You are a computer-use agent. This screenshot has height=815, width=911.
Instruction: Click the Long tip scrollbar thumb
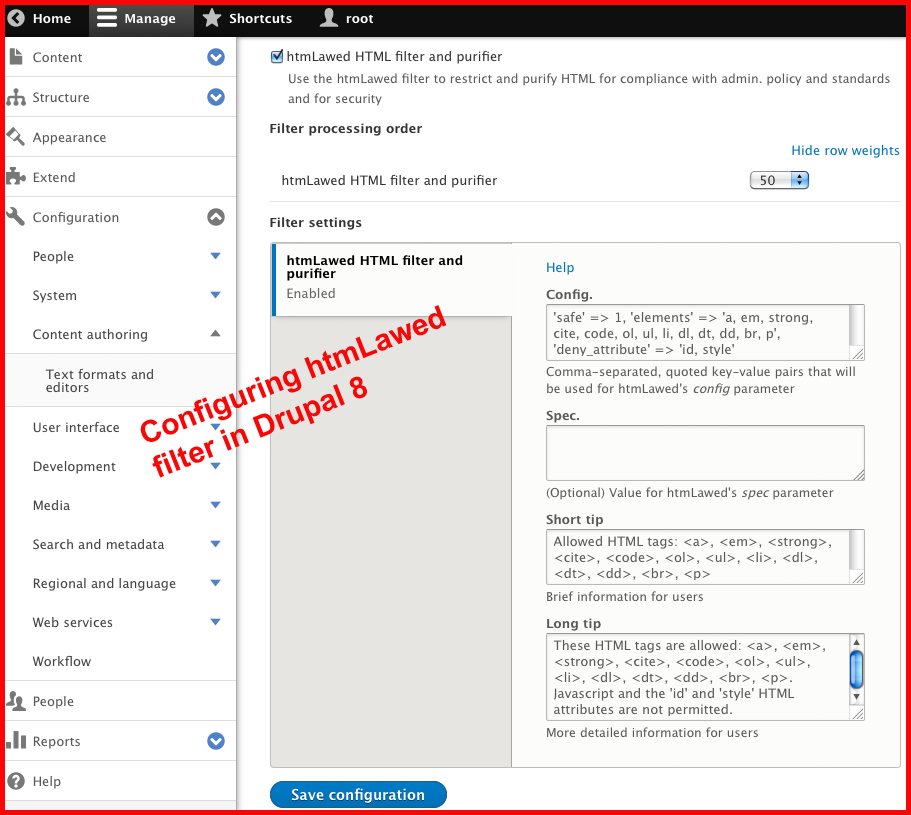point(856,669)
